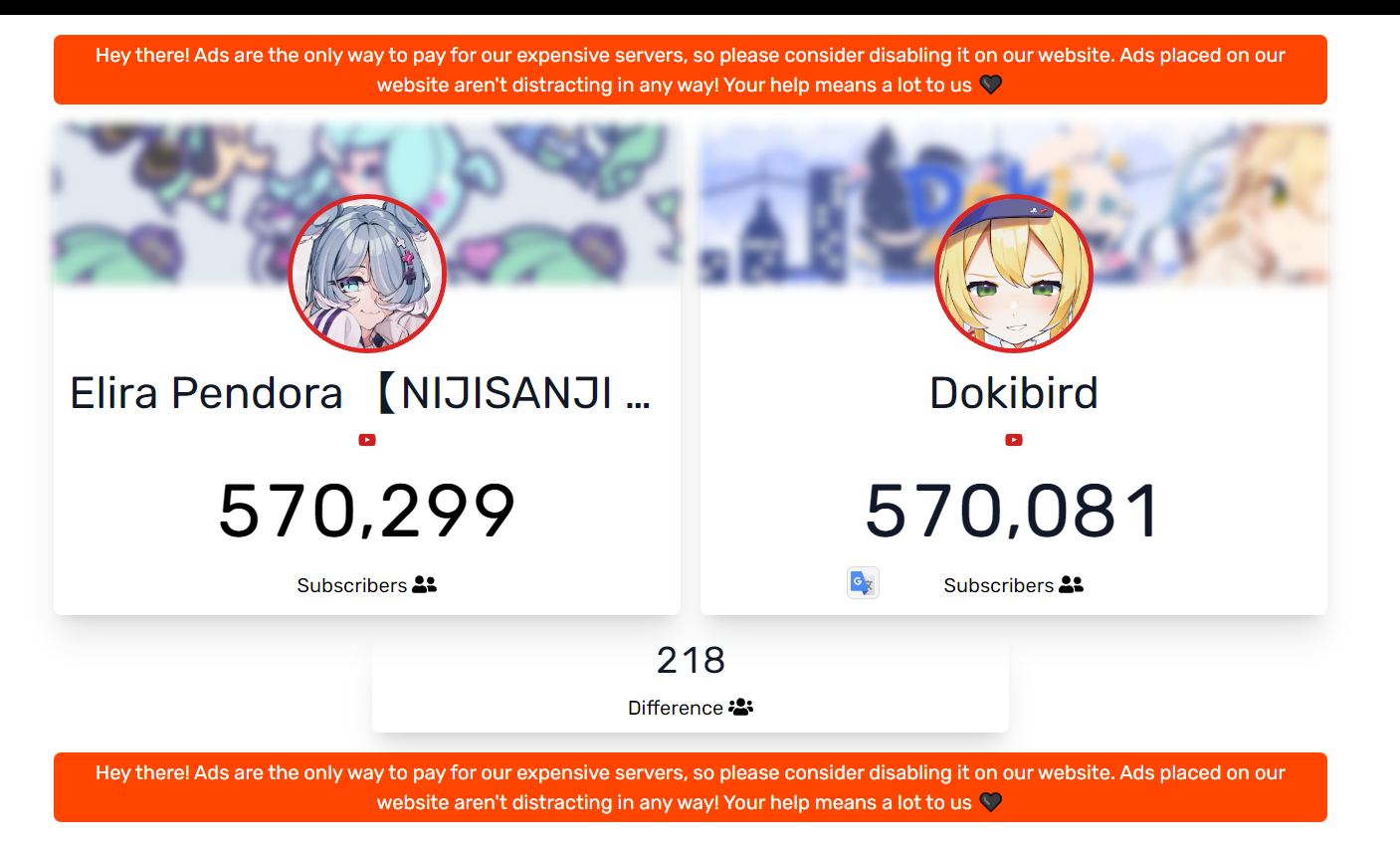Click the Dokibird channel name
This screenshot has width=1400, height=845.
(1014, 393)
